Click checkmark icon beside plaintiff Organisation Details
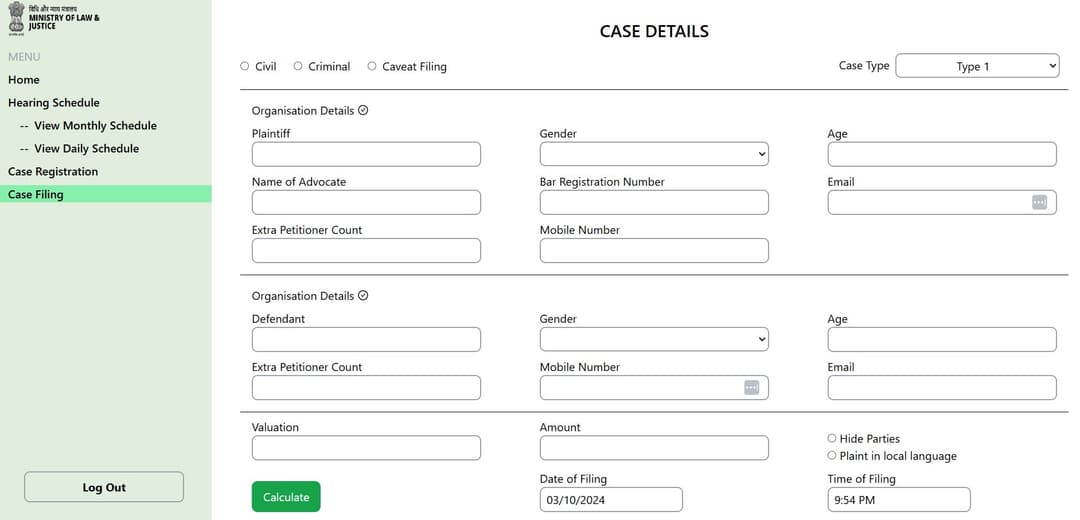This screenshot has width=1080, height=520. pos(363,110)
